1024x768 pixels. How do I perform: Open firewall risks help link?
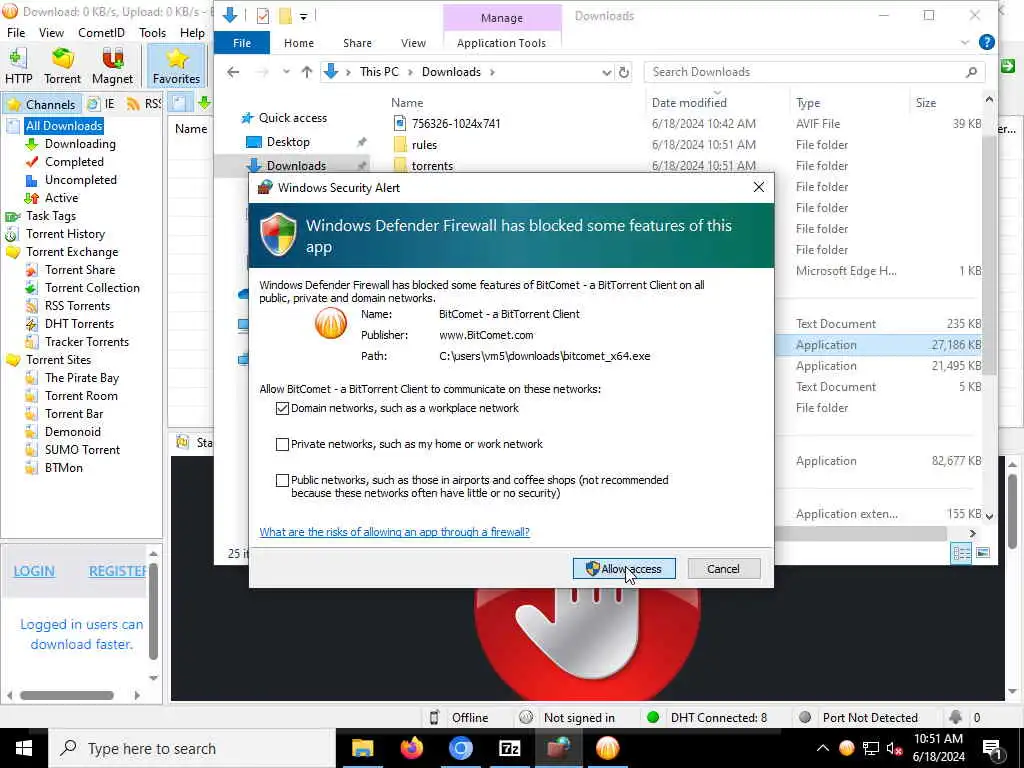[x=394, y=532]
